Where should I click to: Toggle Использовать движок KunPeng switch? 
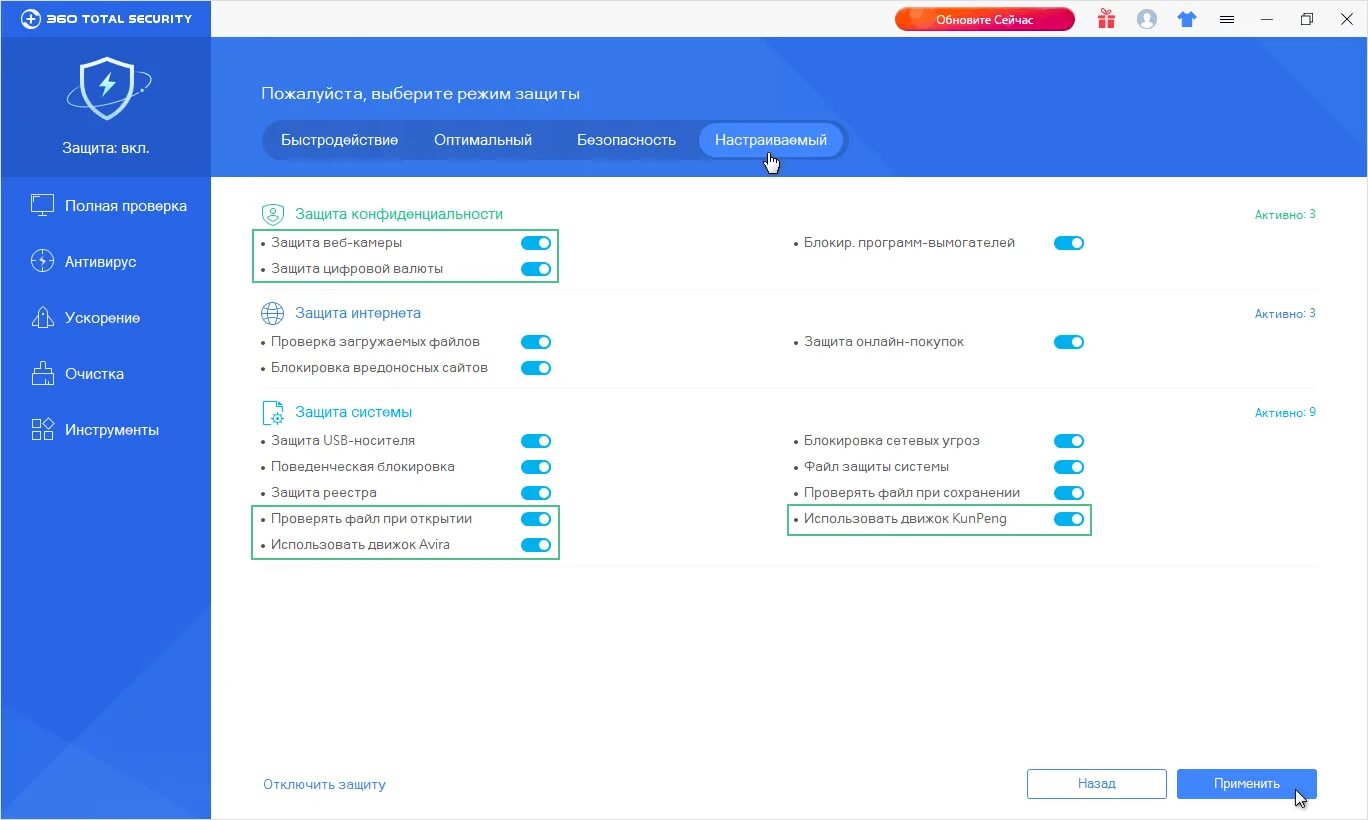click(1069, 519)
